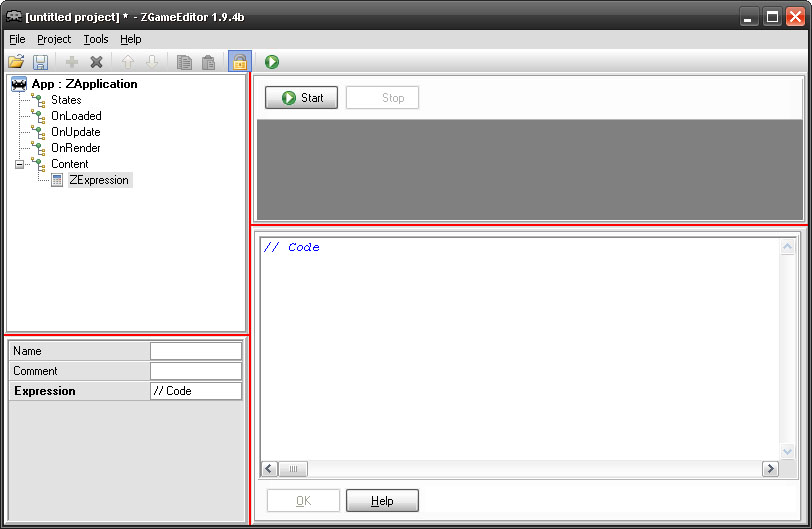Click the App ZApplication invader icon
The image size is (812, 529).
(19, 84)
